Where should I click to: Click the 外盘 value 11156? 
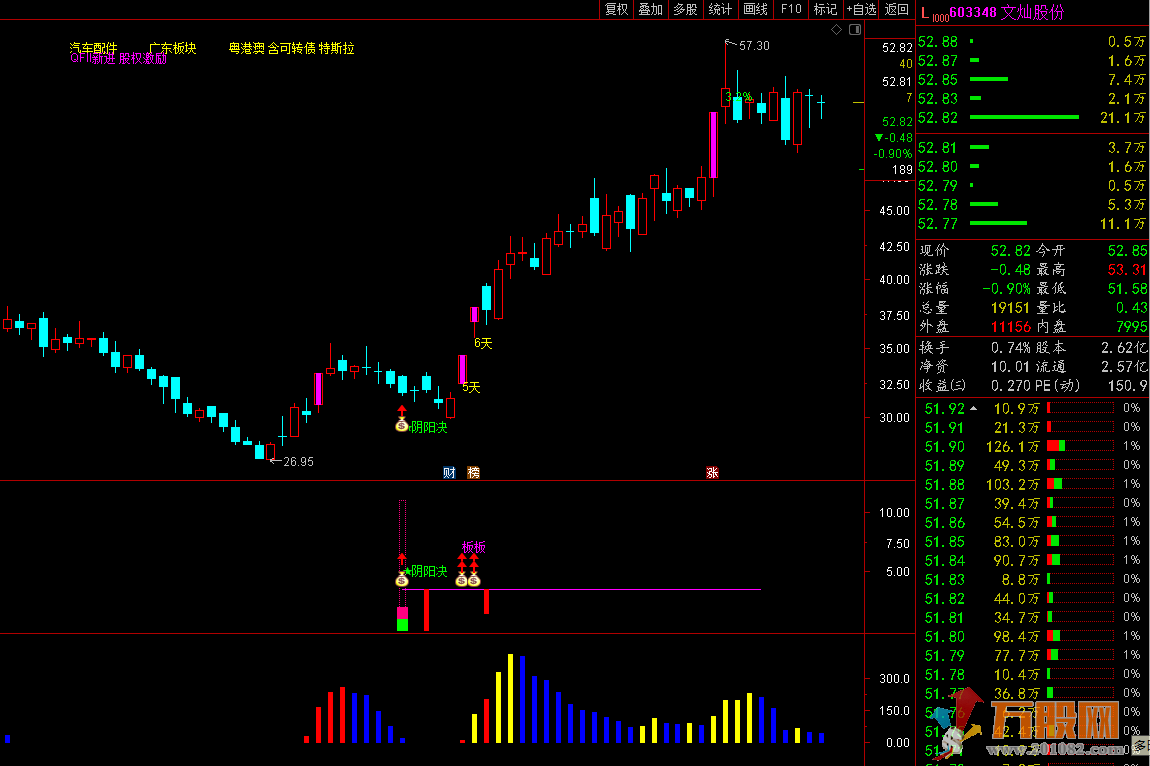1011,327
